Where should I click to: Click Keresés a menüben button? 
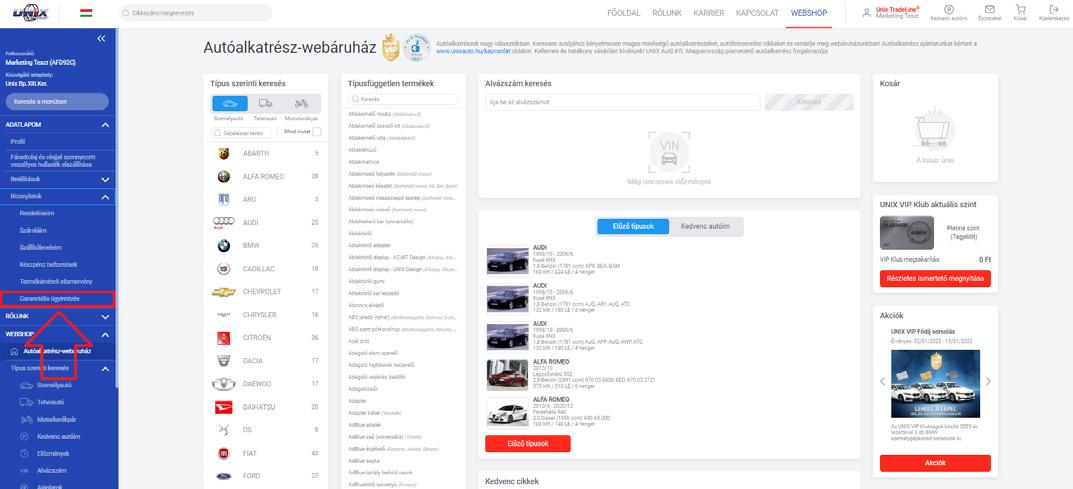click(x=57, y=102)
